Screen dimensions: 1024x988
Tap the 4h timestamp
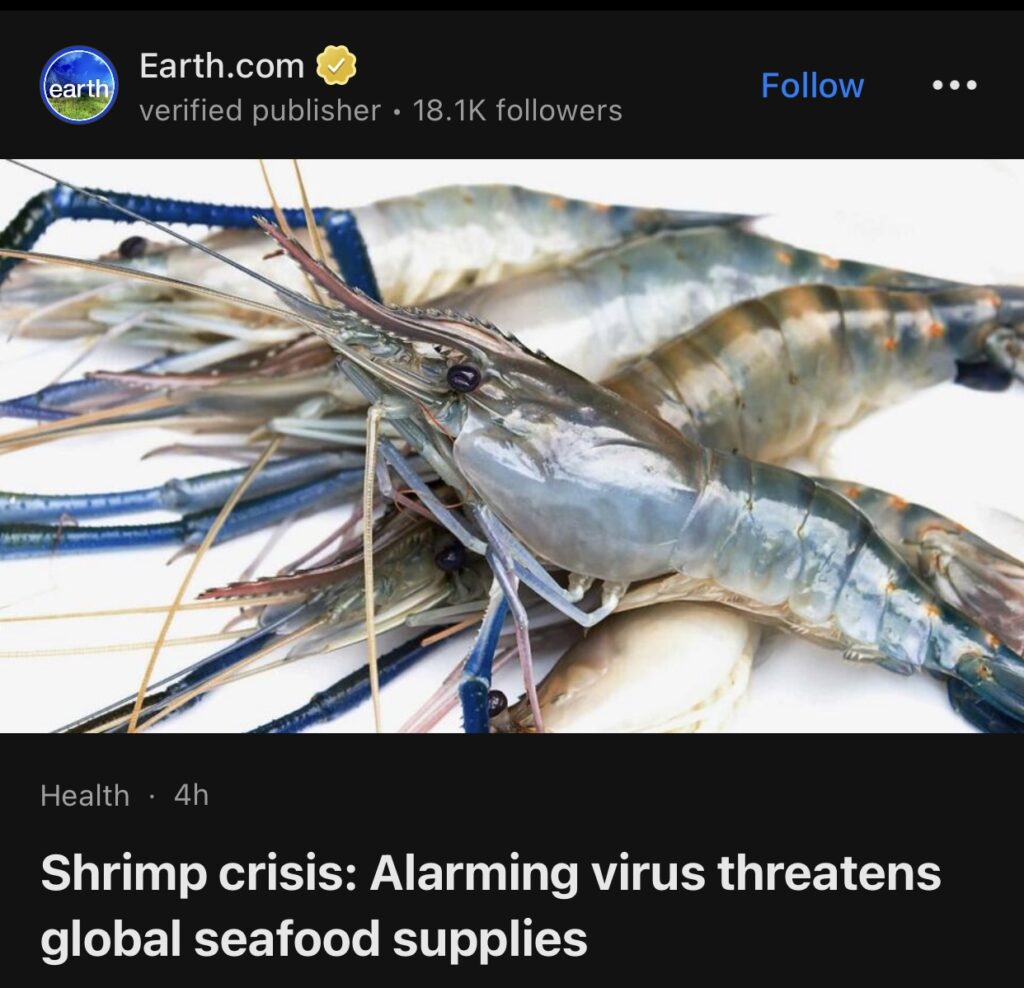pos(191,795)
